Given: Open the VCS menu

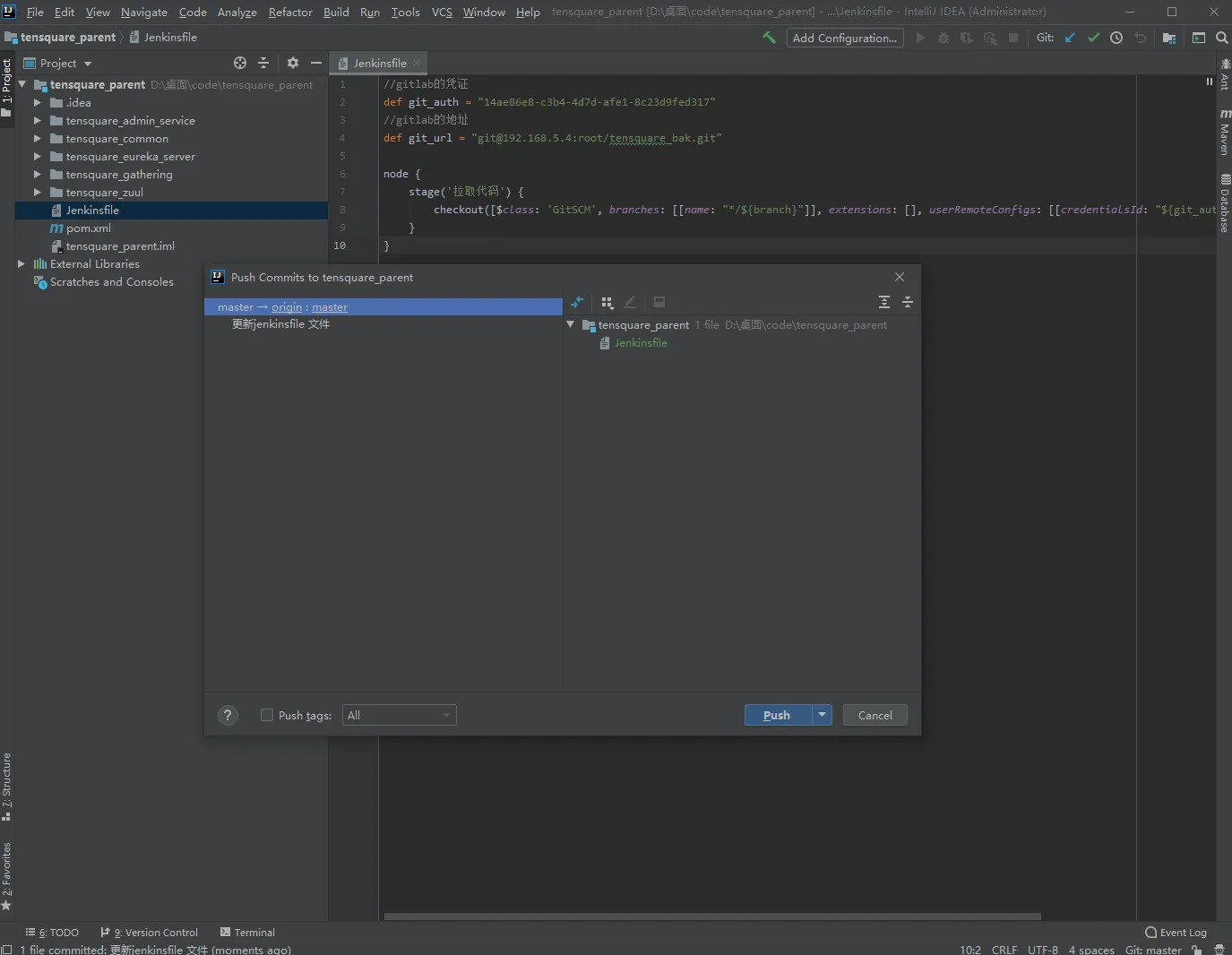Looking at the screenshot, I should pyautogui.click(x=442, y=12).
